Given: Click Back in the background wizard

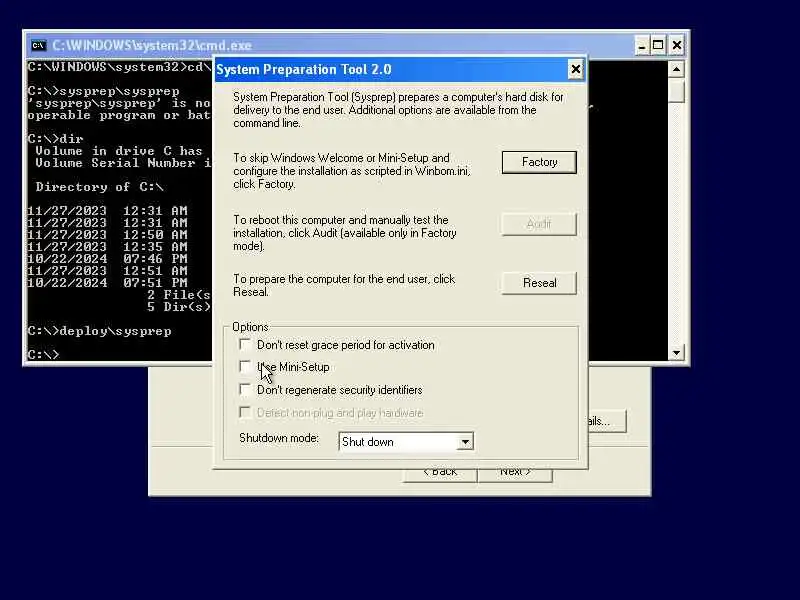Looking at the screenshot, I should (x=440, y=472).
